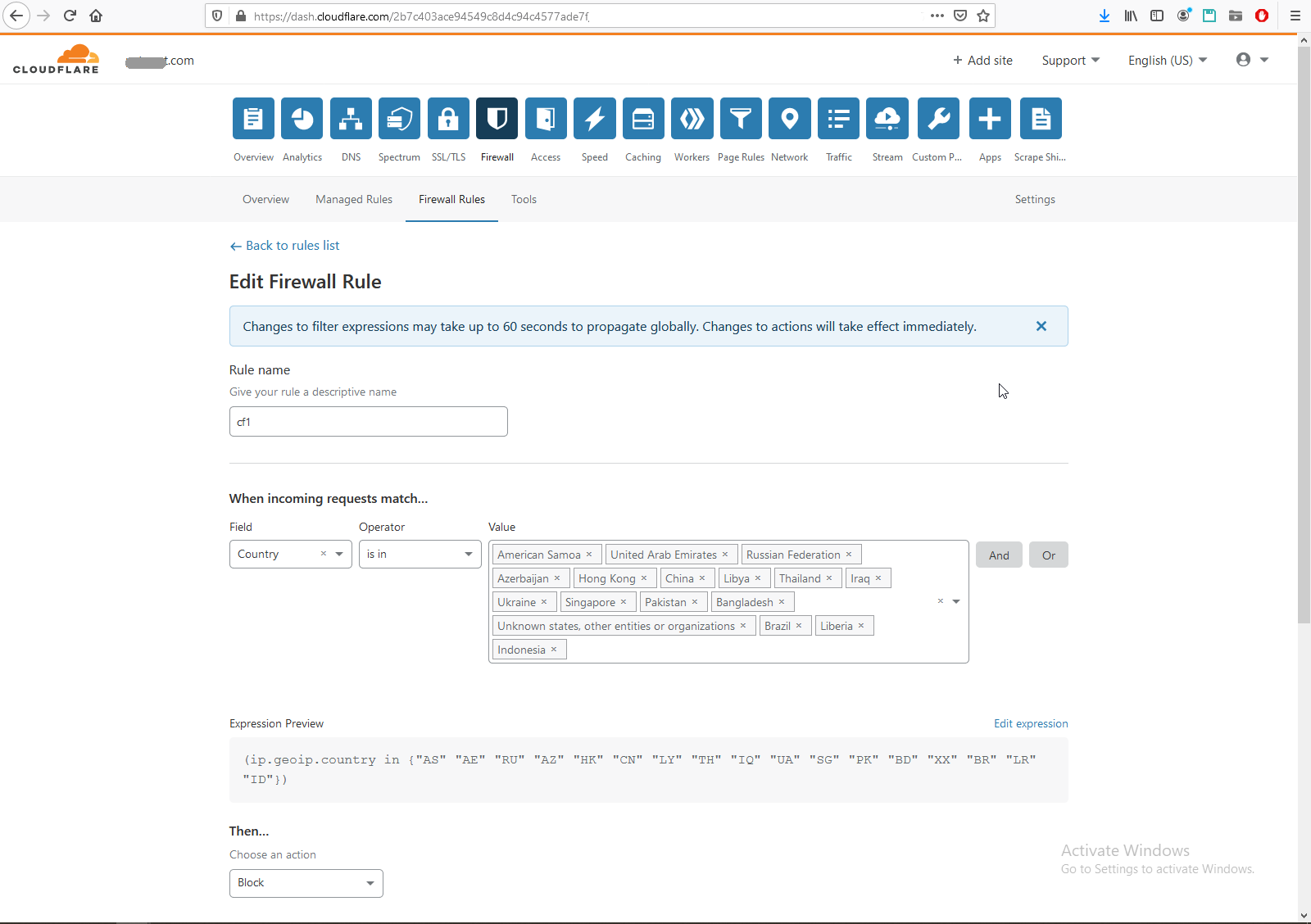Image resolution: width=1311 pixels, height=924 pixels.
Task: Dismiss the propagation notice banner
Action: pos(1041,326)
